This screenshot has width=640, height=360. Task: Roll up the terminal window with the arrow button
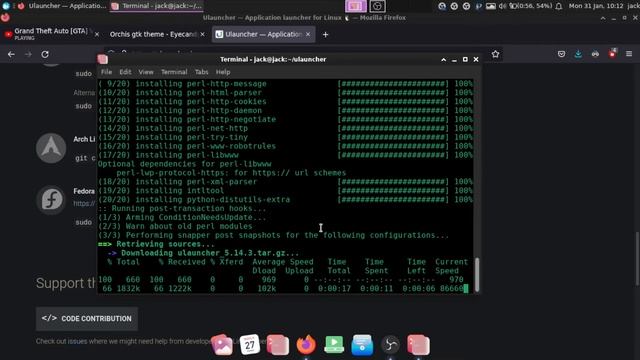(x=444, y=60)
